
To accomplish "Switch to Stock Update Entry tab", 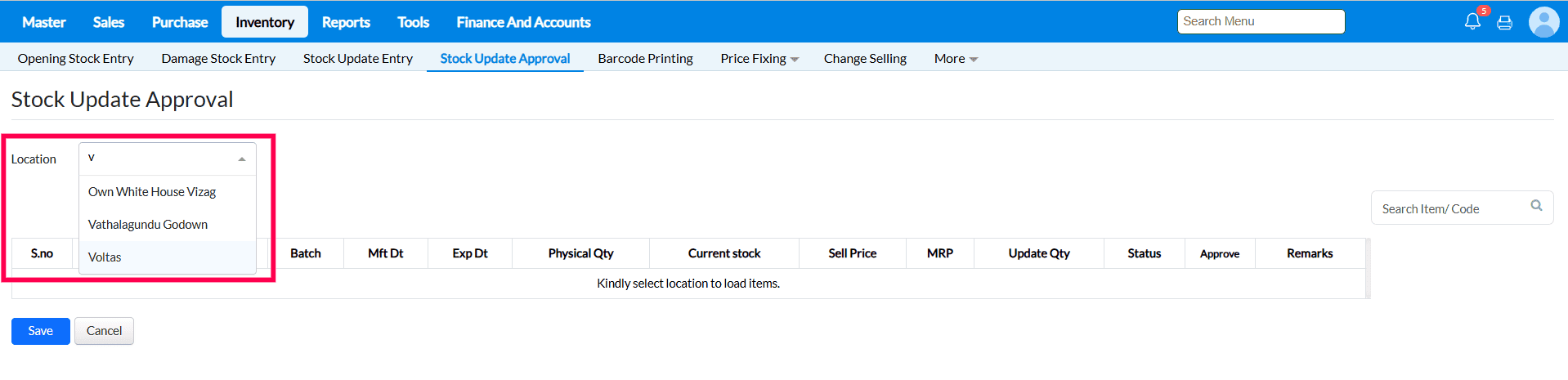I will (x=358, y=59).
